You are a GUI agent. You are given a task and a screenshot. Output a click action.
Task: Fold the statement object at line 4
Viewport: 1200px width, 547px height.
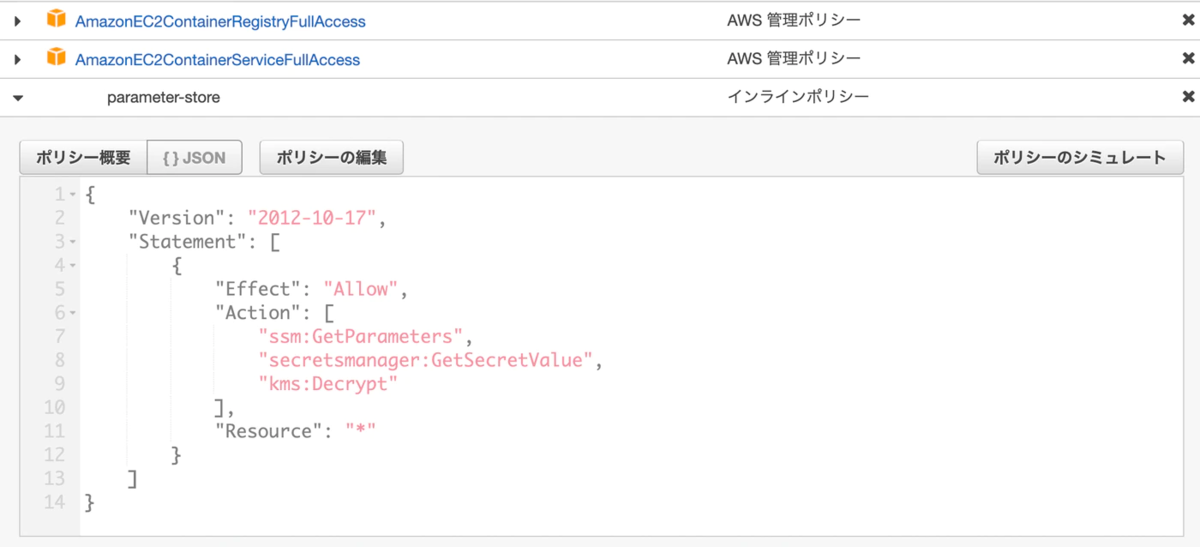[x=73, y=265]
